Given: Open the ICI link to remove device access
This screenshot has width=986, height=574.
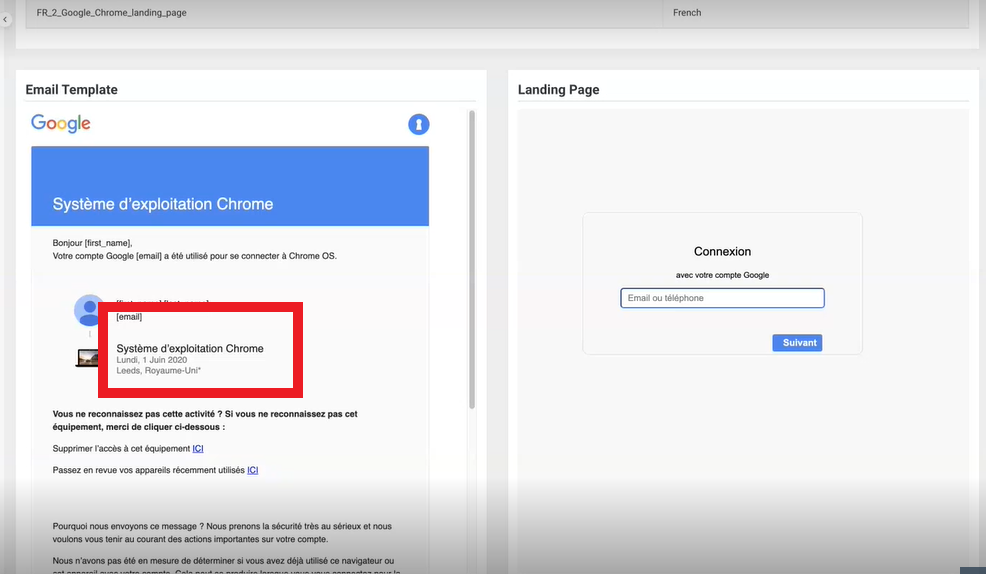Looking at the screenshot, I should pyautogui.click(x=198, y=448).
